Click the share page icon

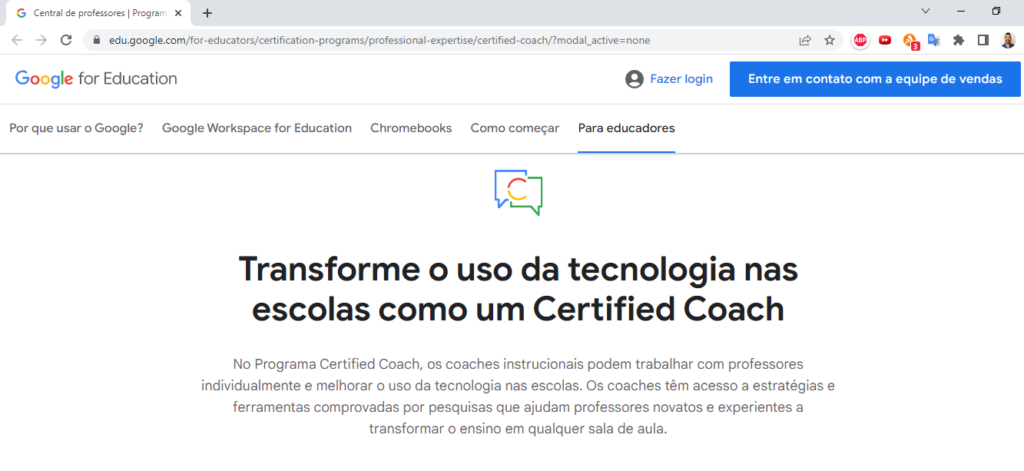click(805, 40)
